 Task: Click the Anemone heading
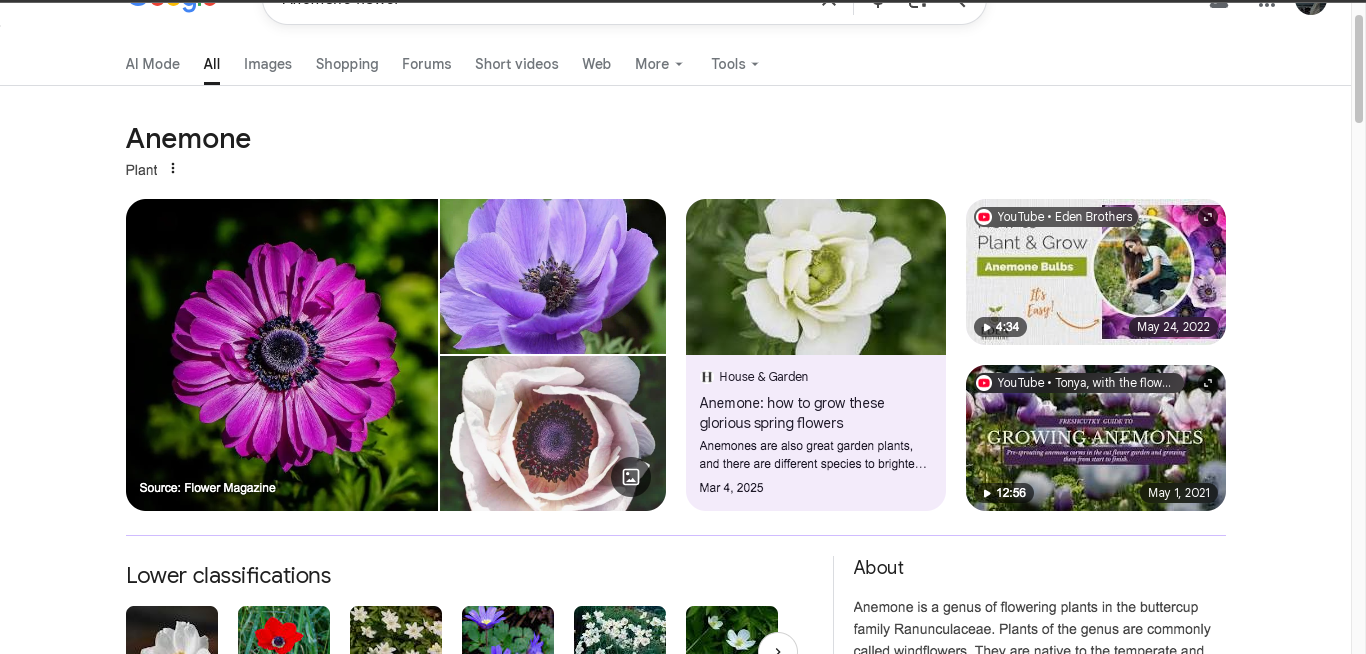(188, 138)
